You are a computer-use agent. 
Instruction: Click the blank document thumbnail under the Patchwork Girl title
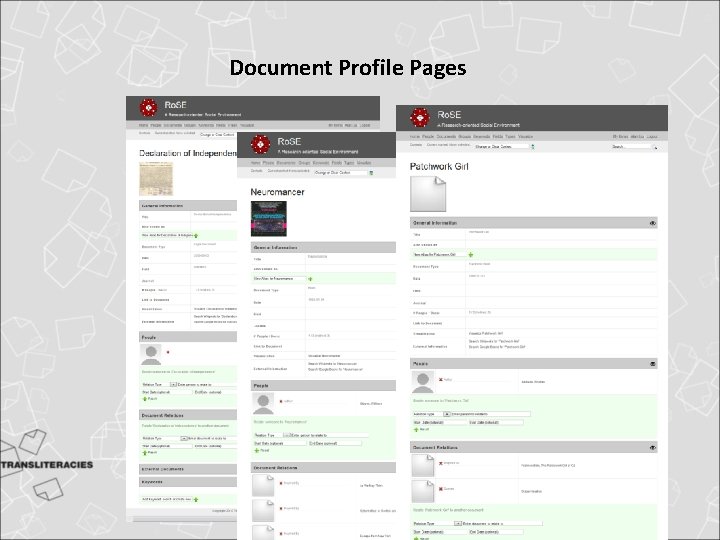click(428, 194)
